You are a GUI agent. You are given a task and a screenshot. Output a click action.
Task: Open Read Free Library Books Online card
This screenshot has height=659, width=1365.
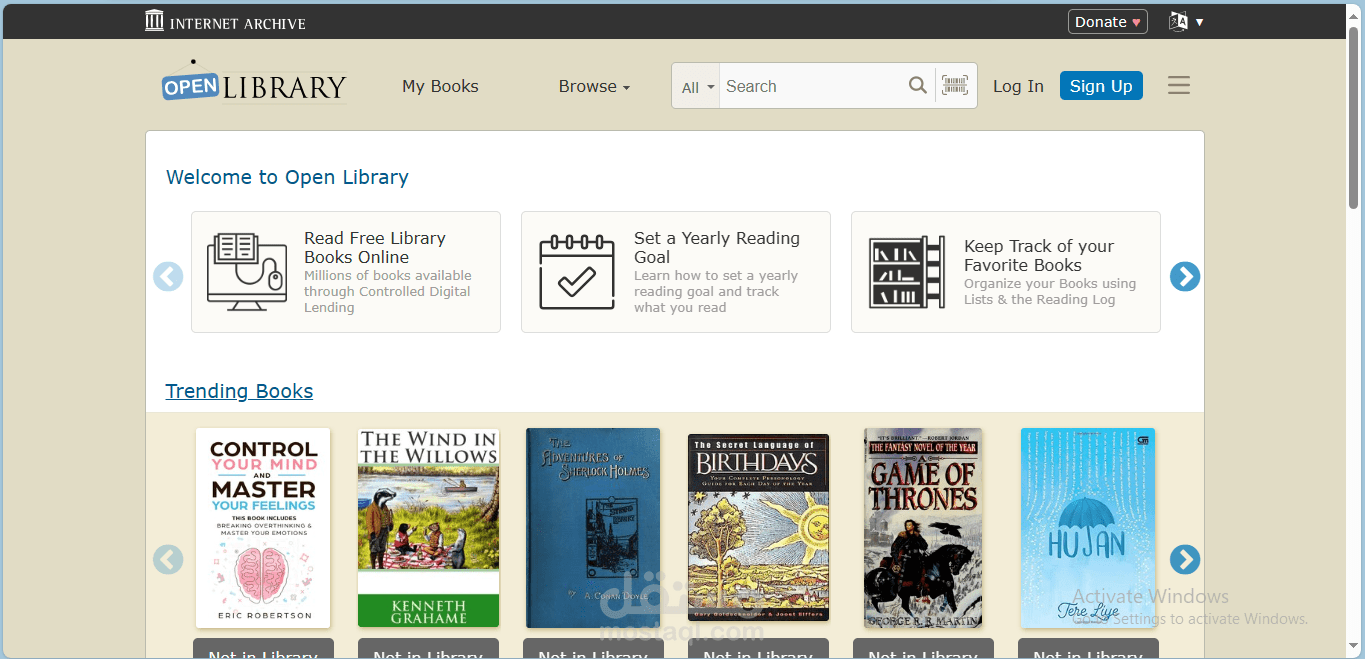pyautogui.click(x=345, y=272)
